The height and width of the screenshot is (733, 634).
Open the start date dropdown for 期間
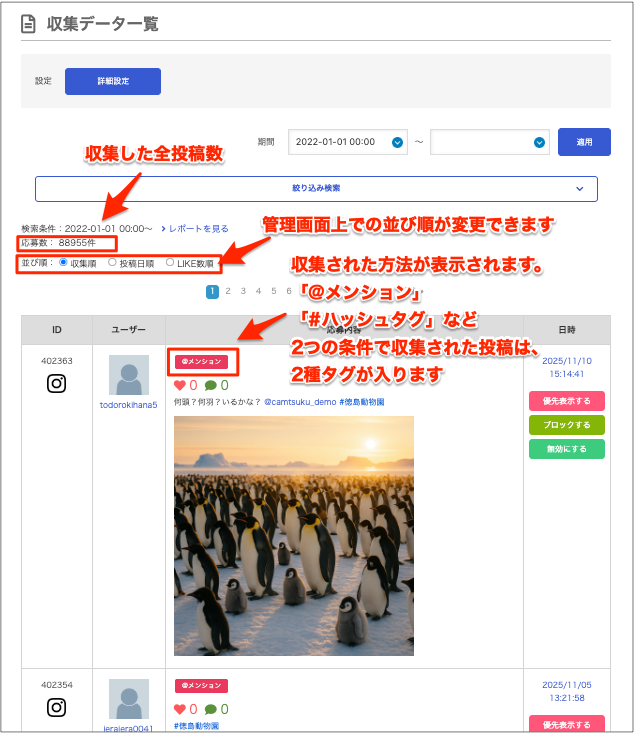click(398, 142)
